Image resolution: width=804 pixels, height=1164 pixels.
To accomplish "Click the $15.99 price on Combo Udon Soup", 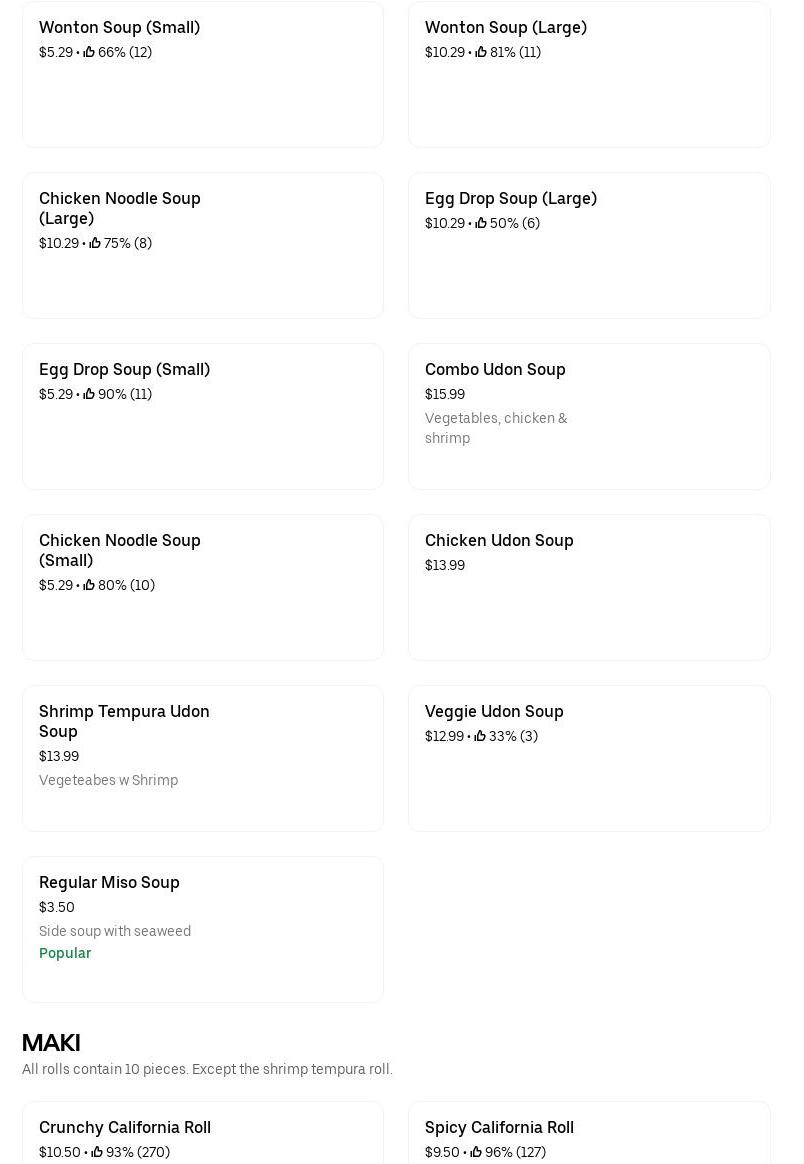I will click(445, 394).
